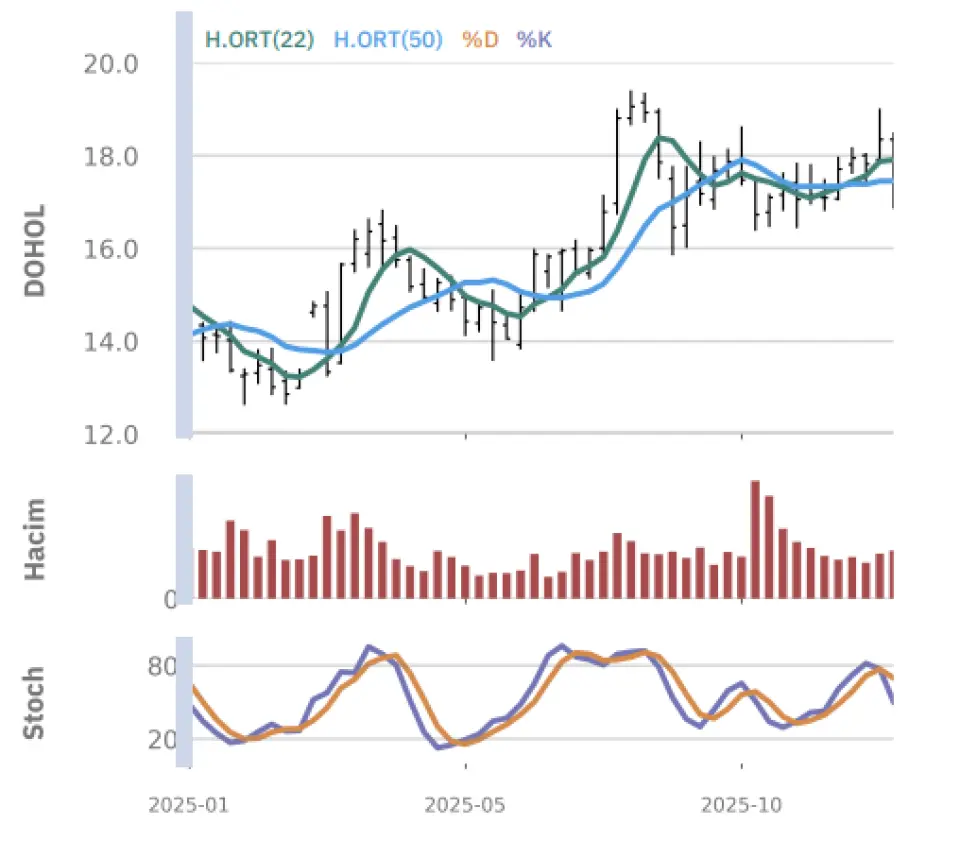The width and height of the screenshot is (960, 841).
Task: Click the 18.0 price tick label
Action: point(109,157)
